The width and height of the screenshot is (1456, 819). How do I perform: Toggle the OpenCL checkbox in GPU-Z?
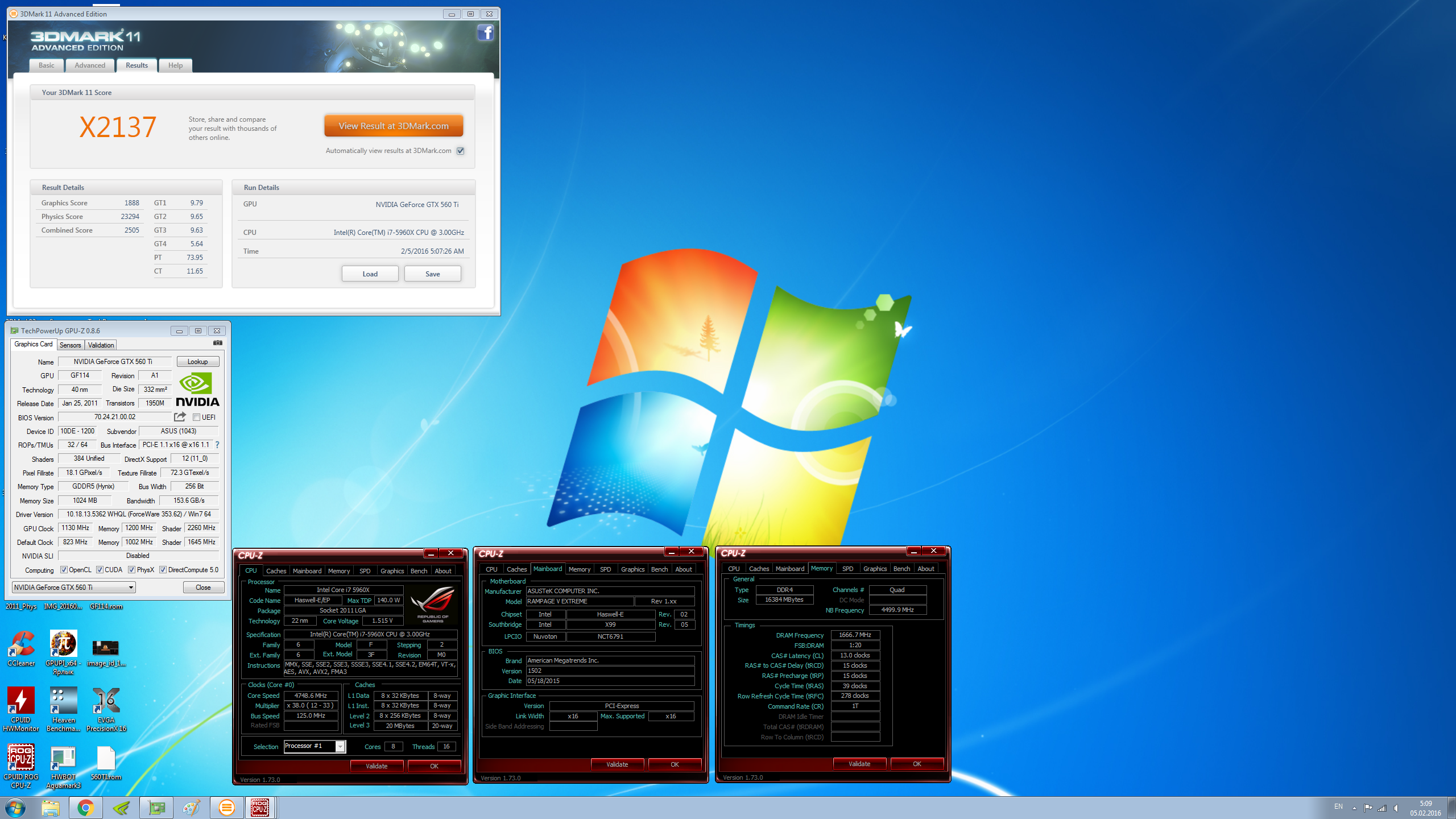click(x=64, y=570)
